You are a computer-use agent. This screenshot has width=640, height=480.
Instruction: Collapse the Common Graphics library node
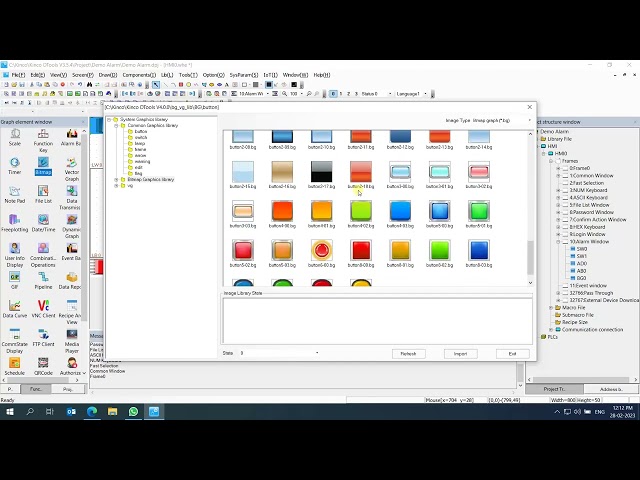(116, 126)
